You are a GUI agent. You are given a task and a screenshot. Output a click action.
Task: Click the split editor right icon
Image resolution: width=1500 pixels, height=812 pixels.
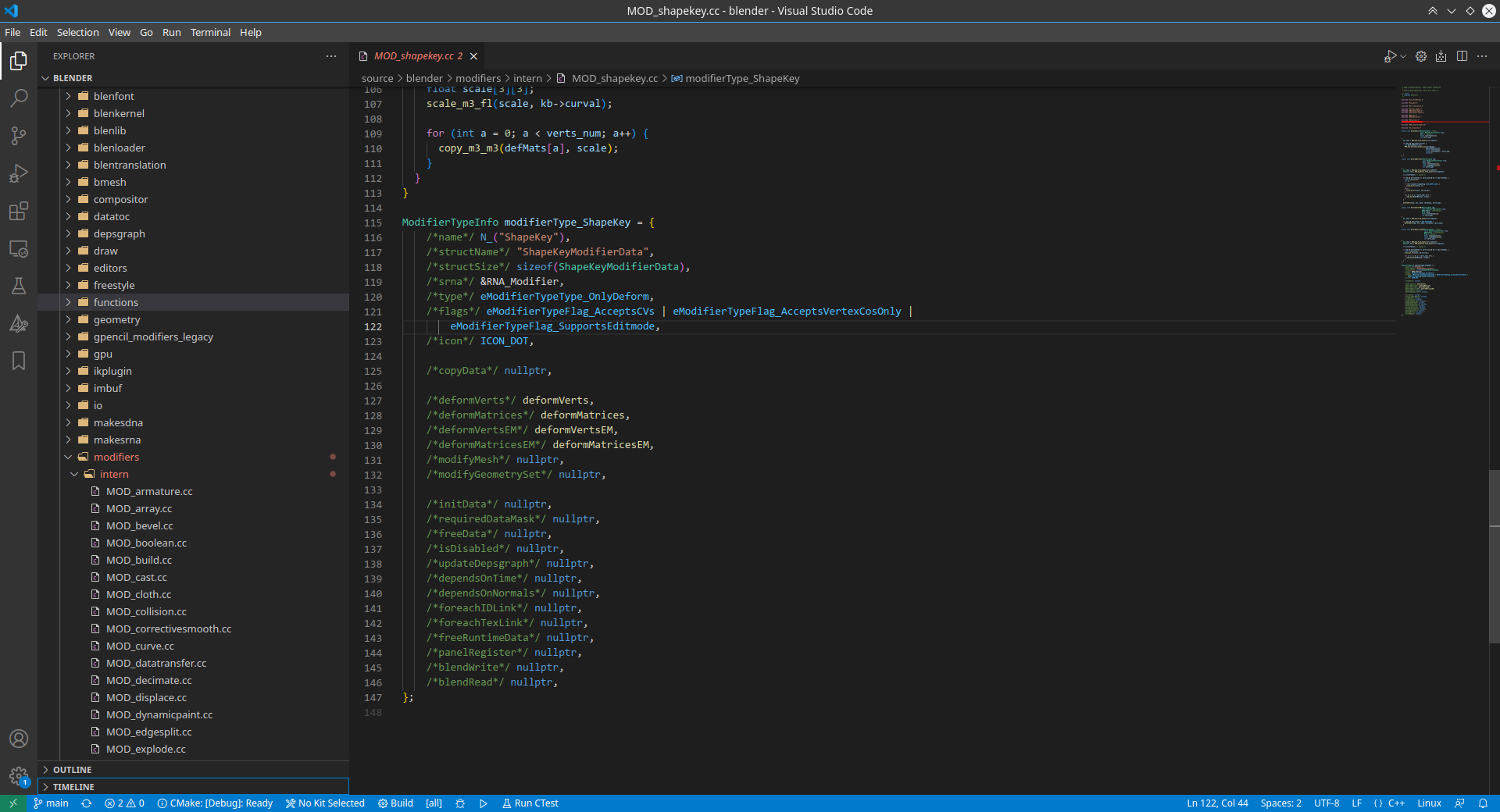pyautogui.click(x=1462, y=56)
